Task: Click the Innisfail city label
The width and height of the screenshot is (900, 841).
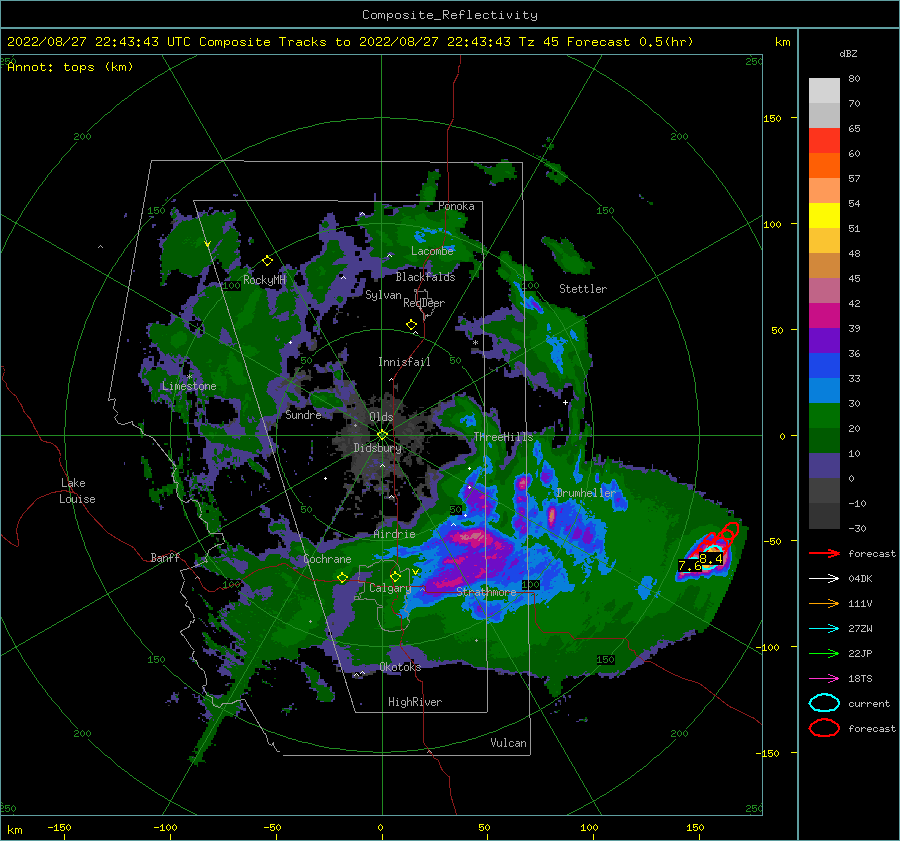Action: click(x=404, y=362)
